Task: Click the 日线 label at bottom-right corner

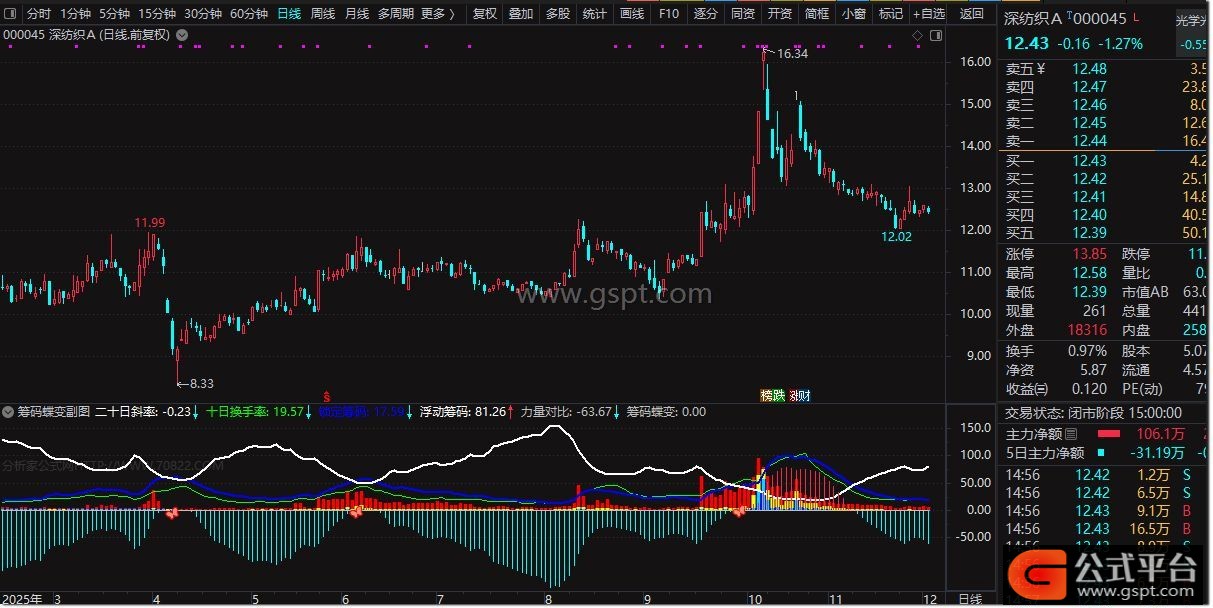Action: tap(969, 598)
